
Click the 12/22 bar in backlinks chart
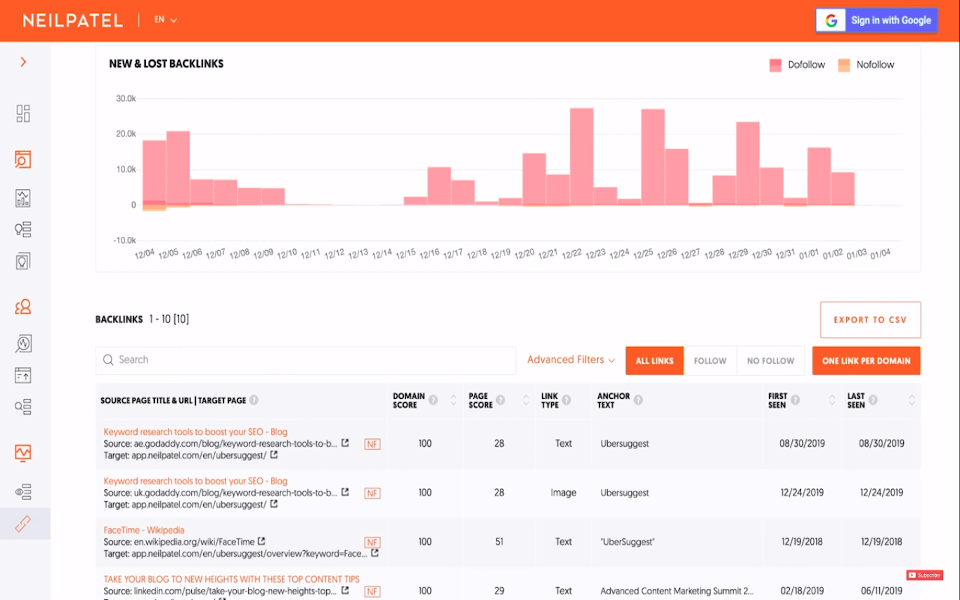tap(582, 157)
